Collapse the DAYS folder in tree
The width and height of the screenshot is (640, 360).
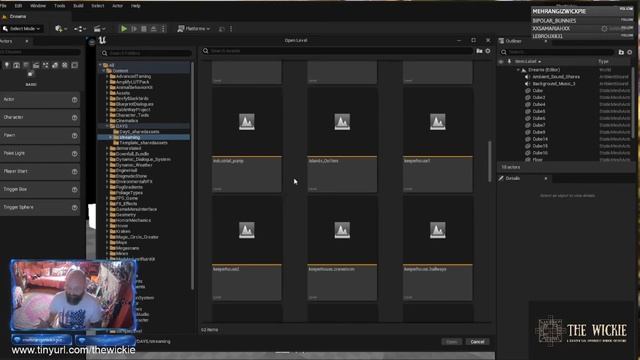tap(107, 127)
